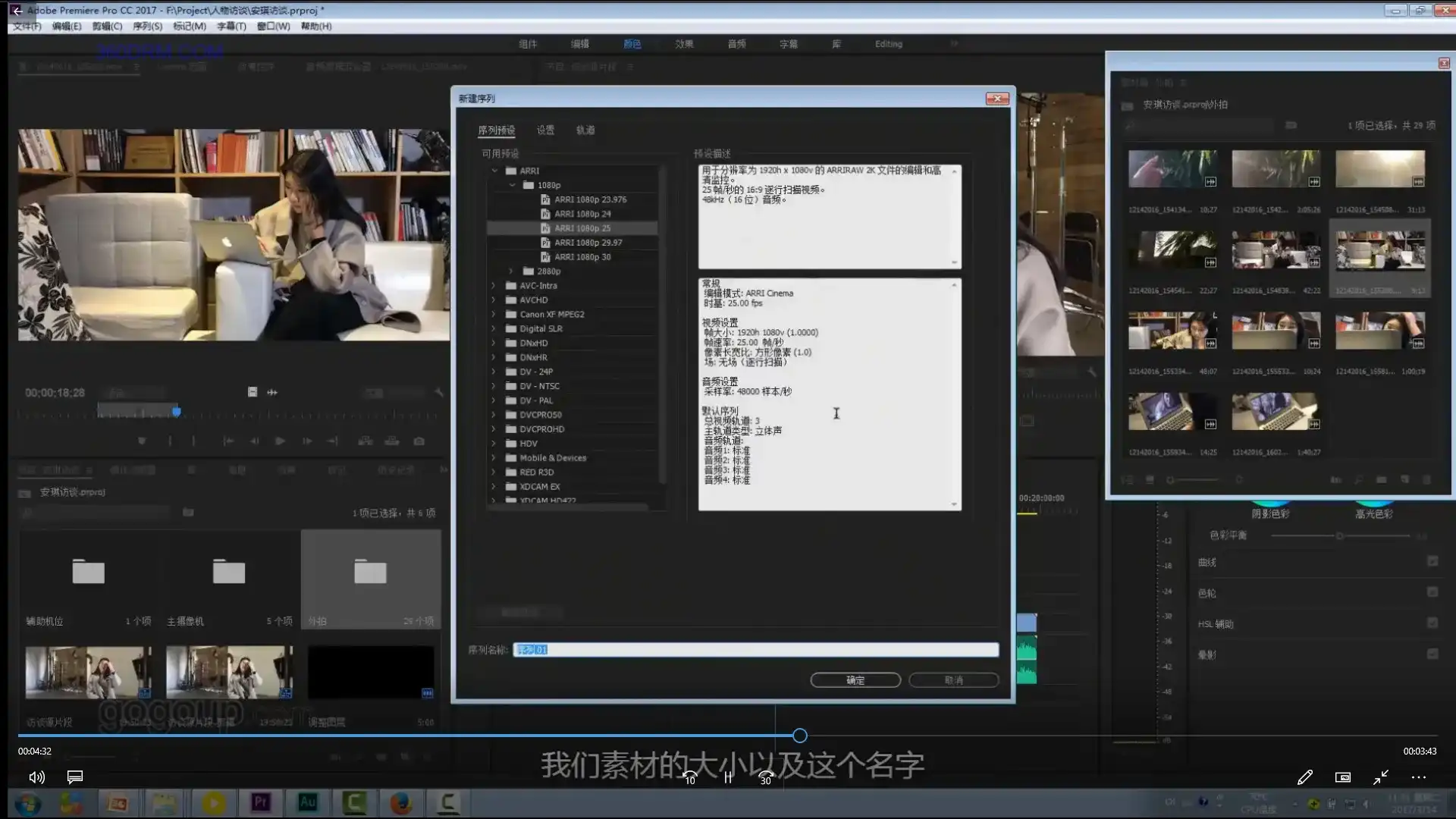Image resolution: width=1456 pixels, height=819 pixels.
Task: Open Adobe Audition from the taskbar
Action: 308,802
